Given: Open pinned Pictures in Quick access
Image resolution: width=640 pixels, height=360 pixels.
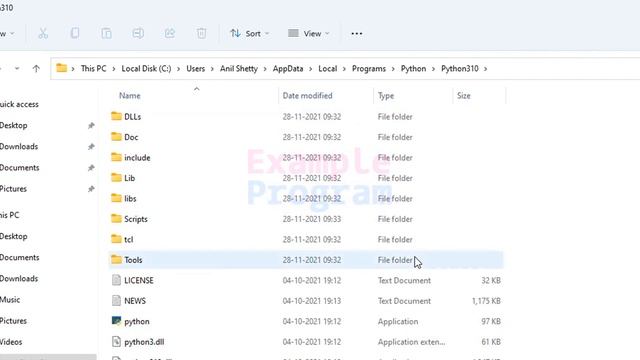Looking at the screenshot, I should [13, 189].
